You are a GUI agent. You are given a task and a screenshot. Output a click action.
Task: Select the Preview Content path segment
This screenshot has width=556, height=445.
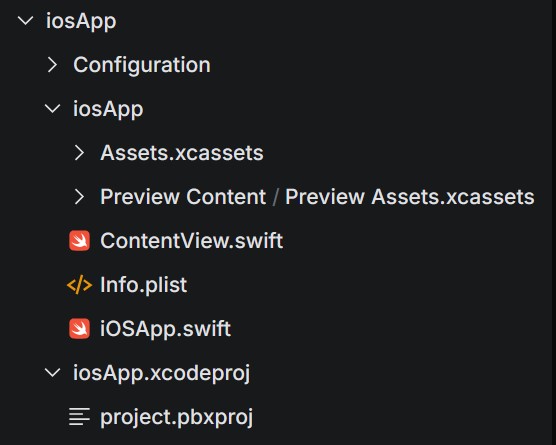[x=183, y=197]
